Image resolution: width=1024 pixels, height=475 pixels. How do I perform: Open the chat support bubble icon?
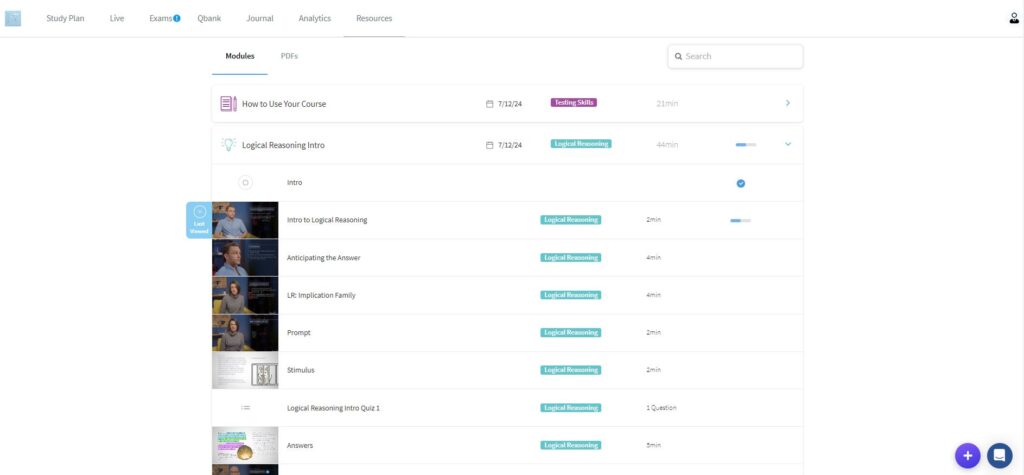coord(999,455)
